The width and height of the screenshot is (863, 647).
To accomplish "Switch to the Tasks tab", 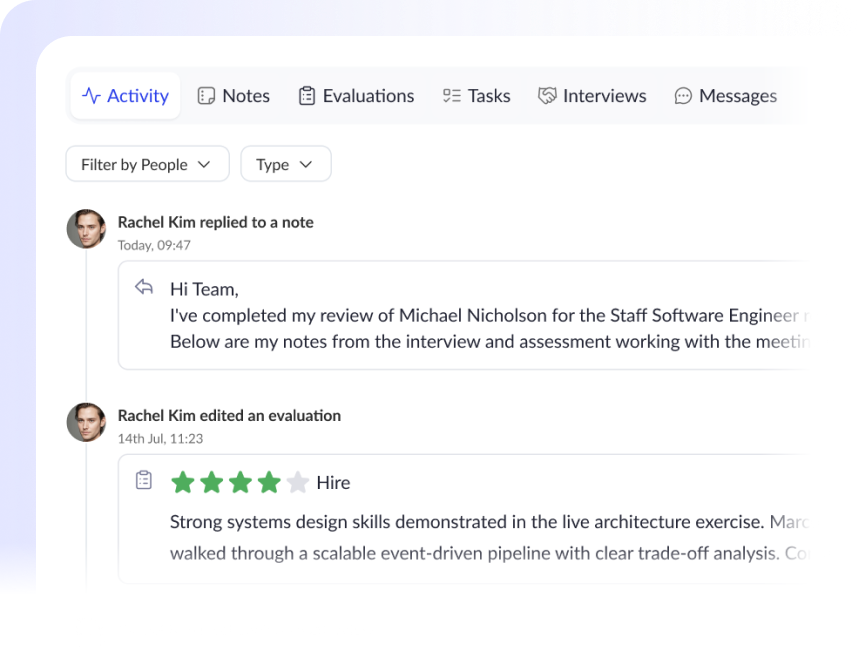I will [477, 96].
